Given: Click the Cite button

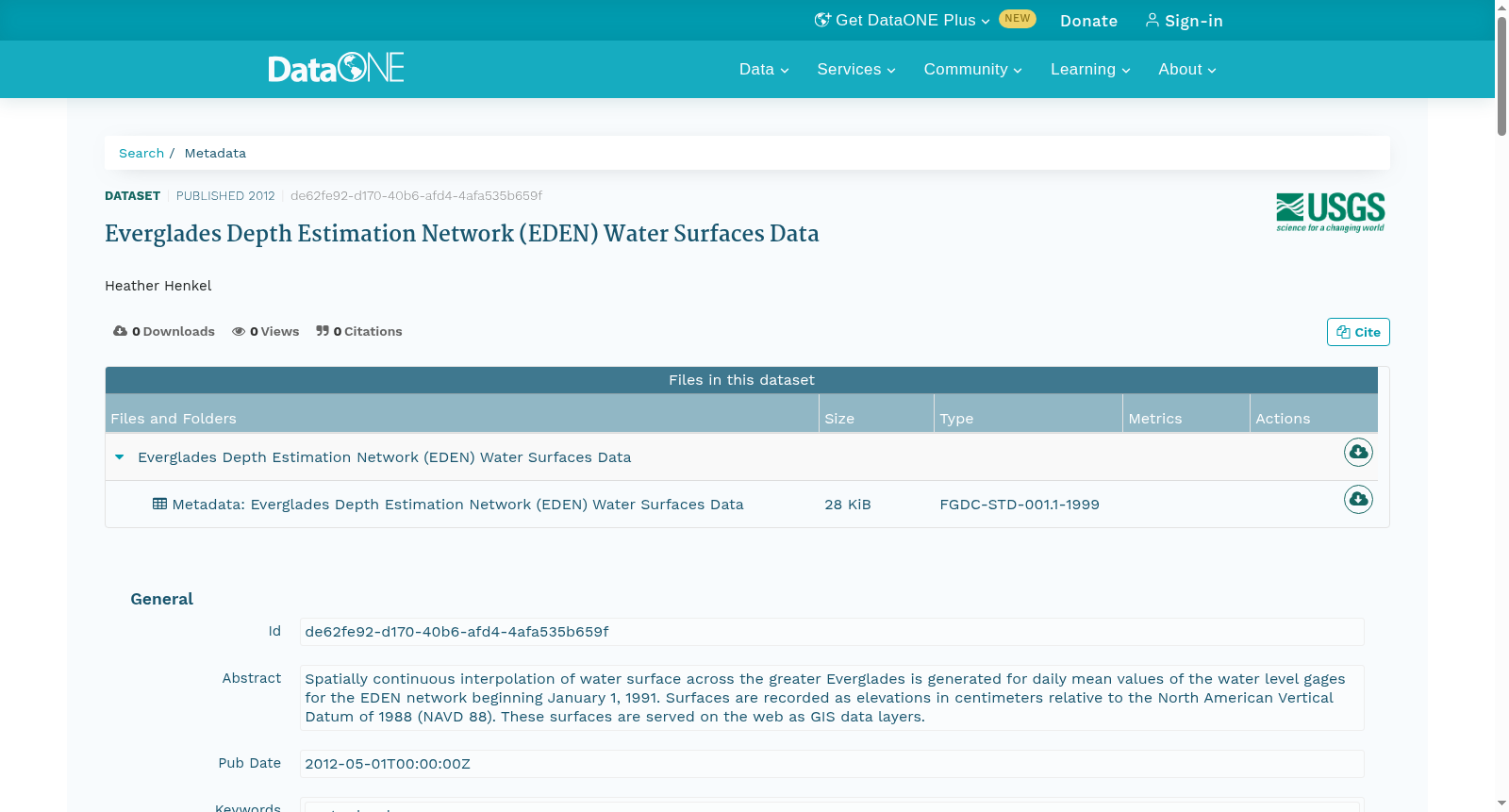Looking at the screenshot, I should (1358, 332).
